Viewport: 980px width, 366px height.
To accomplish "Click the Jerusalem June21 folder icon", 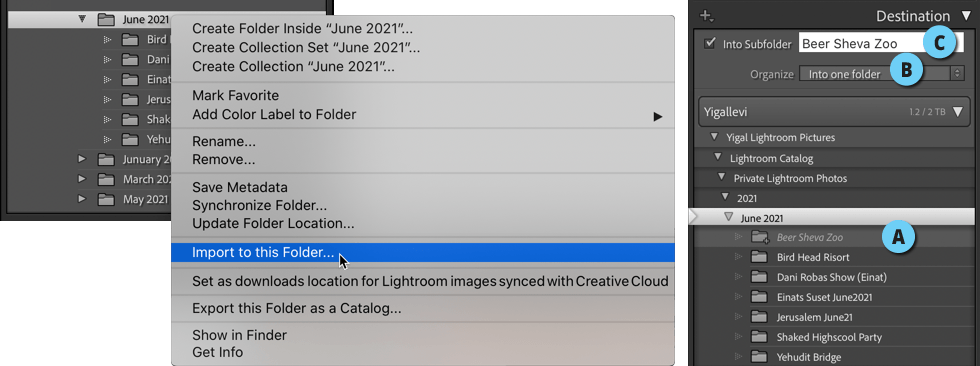I will pyautogui.click(x=759, y=317).
